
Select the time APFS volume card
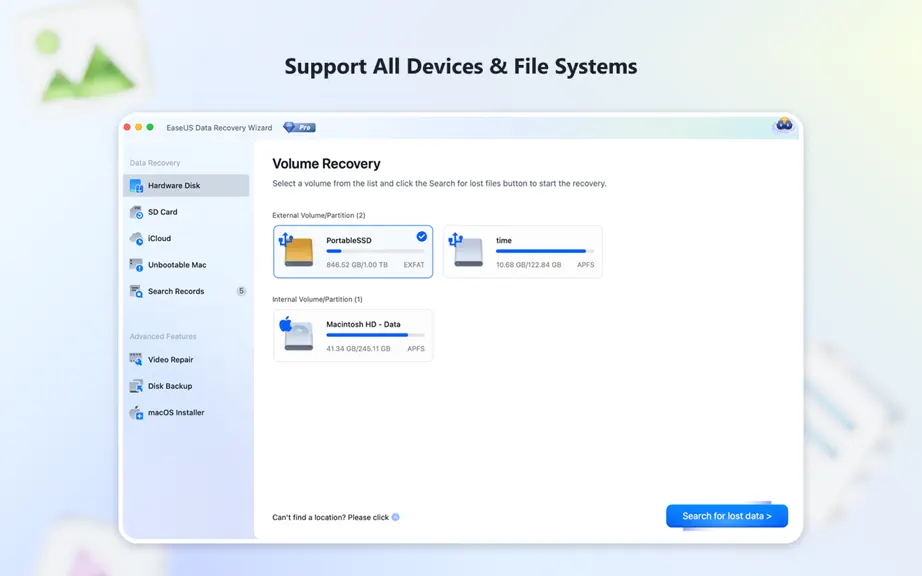click(523, 252)
